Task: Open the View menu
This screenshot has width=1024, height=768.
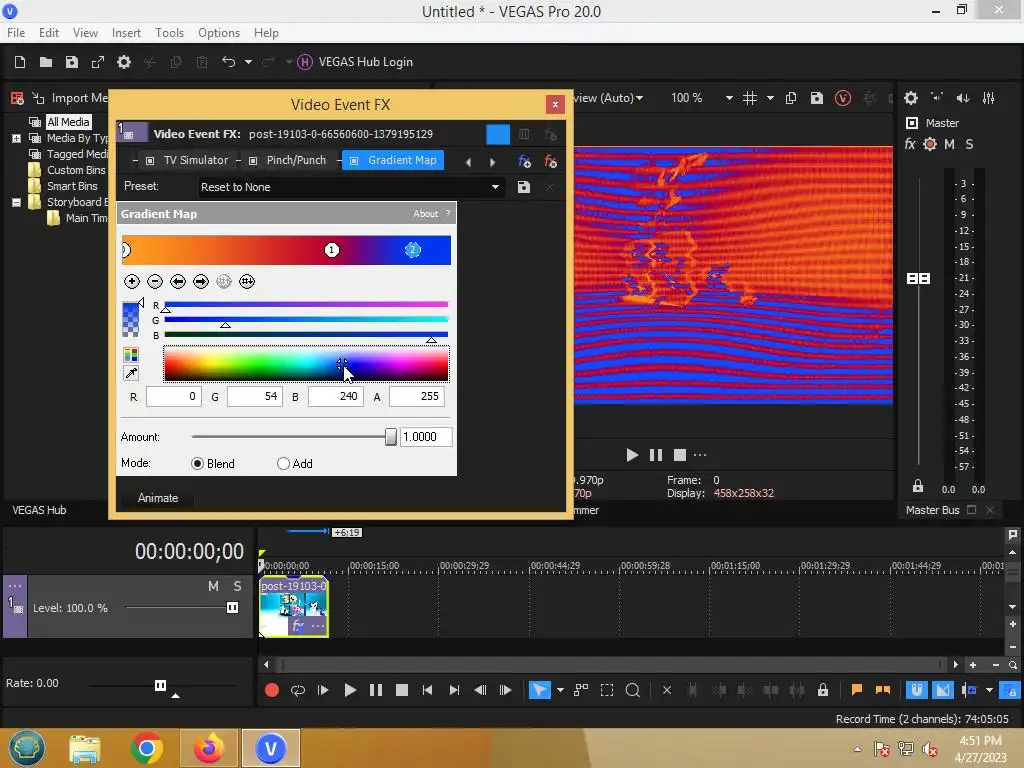Action: pos(85,33)
